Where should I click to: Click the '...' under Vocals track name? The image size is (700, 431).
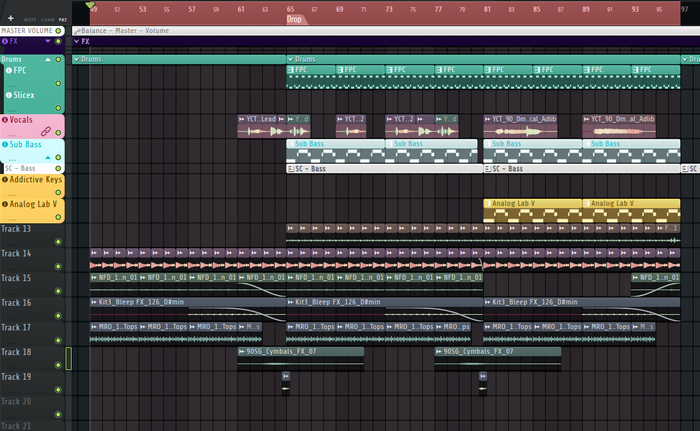(x=12, y=134)
